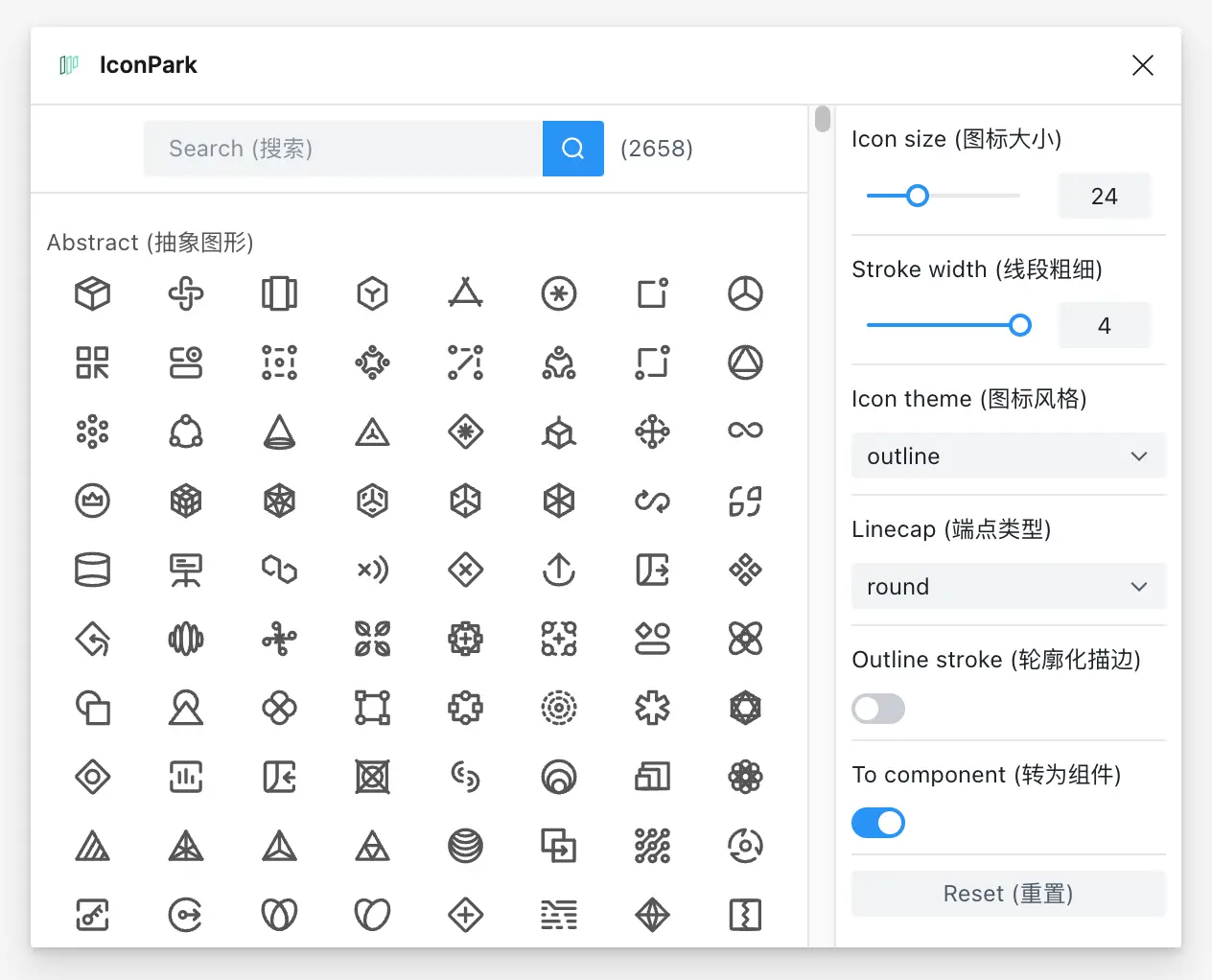Screen dimensions: 1212x980
Task: Choose the cylinder database icon
Action: pyautogui.click(x=93, y=570)
